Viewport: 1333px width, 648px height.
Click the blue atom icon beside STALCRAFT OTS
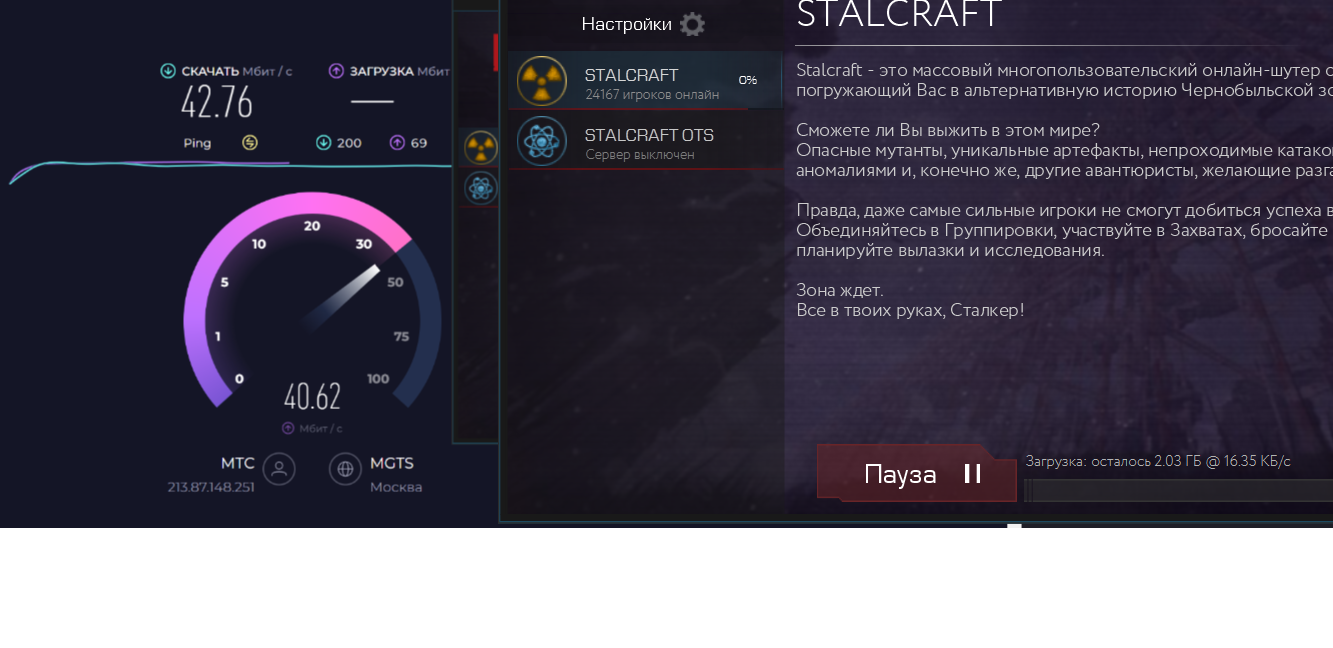pos(542,141)
